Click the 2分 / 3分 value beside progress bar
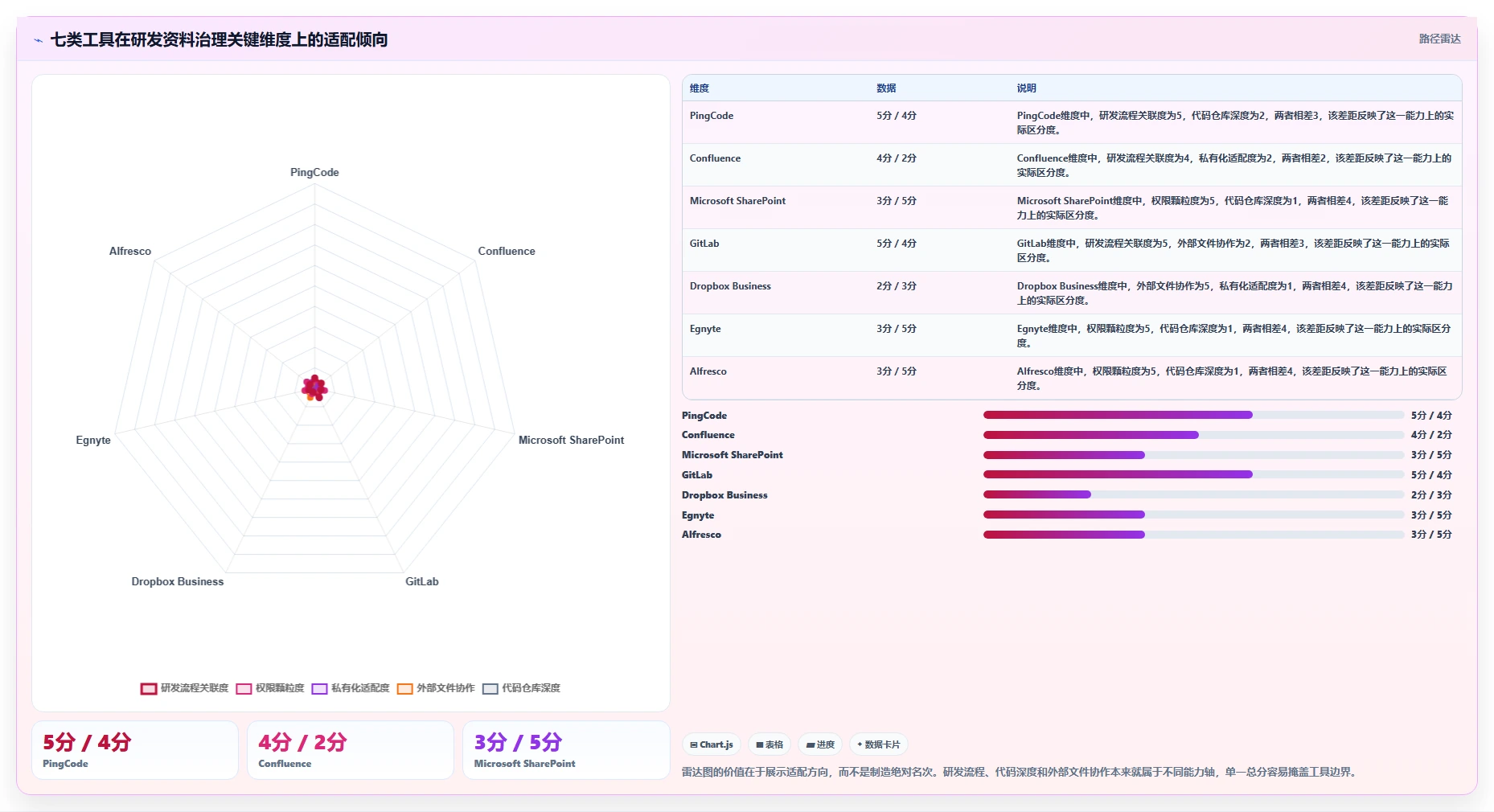Image resolution: width=1494 pixels, height=812 pixels. (x=1431, y=495)
